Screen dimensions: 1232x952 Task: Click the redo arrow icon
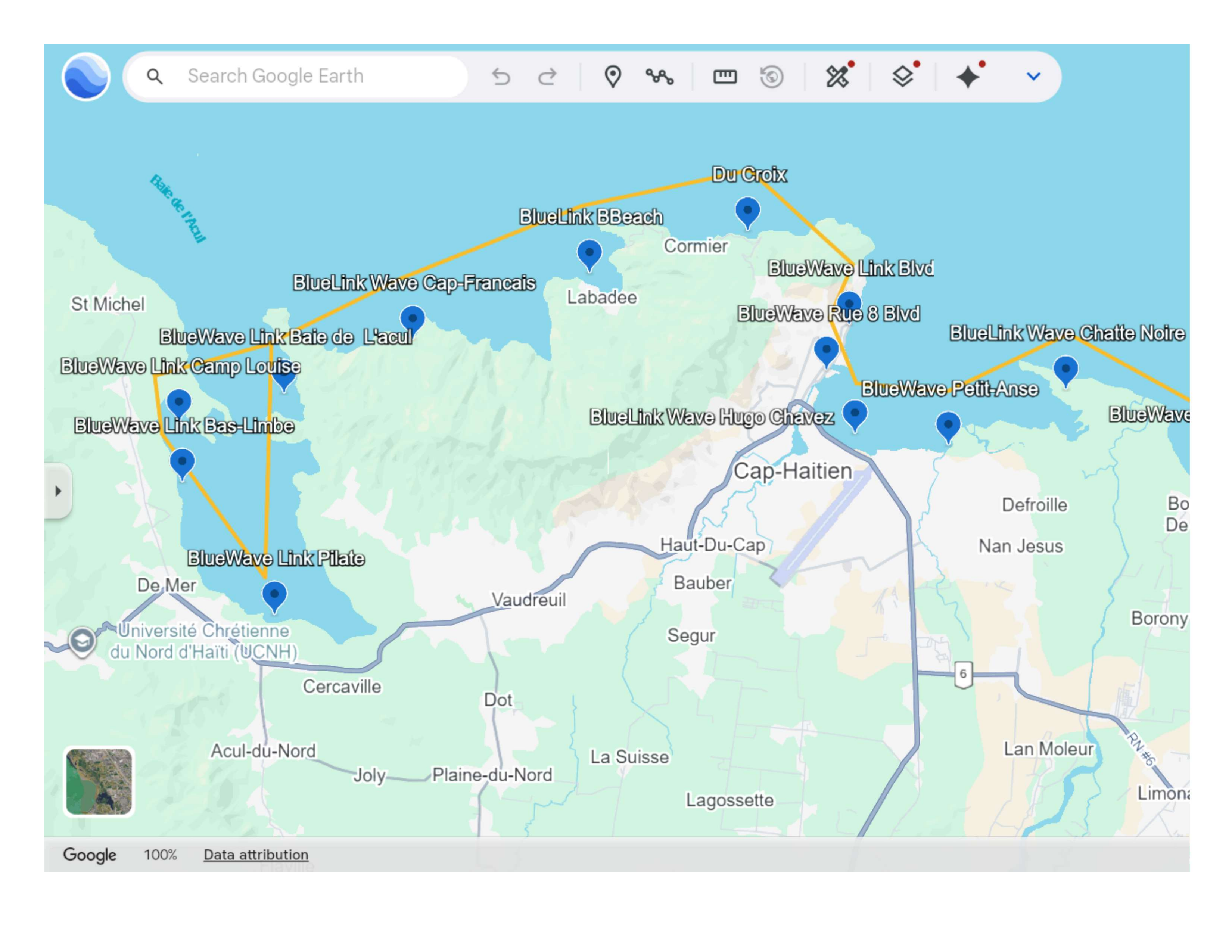[x=547, y=76]
